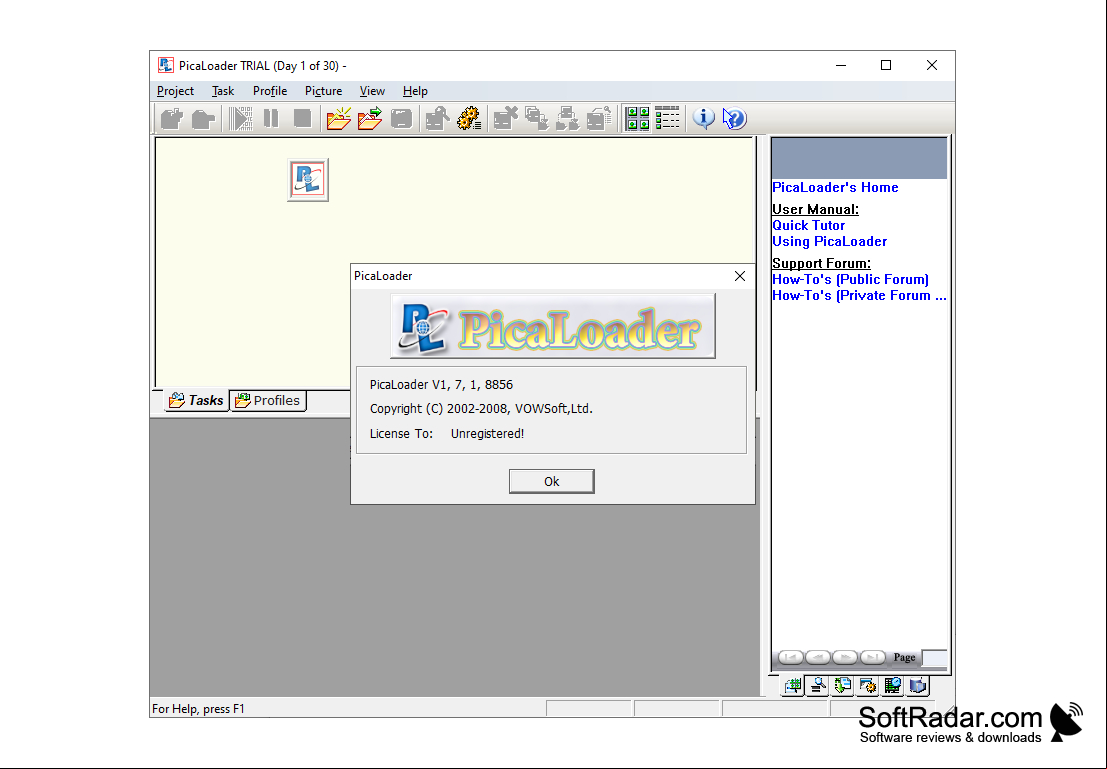Open How-To's (Public Forum) link
The width and height of the screenshot is (1107, 769).
tap(851, 280)
